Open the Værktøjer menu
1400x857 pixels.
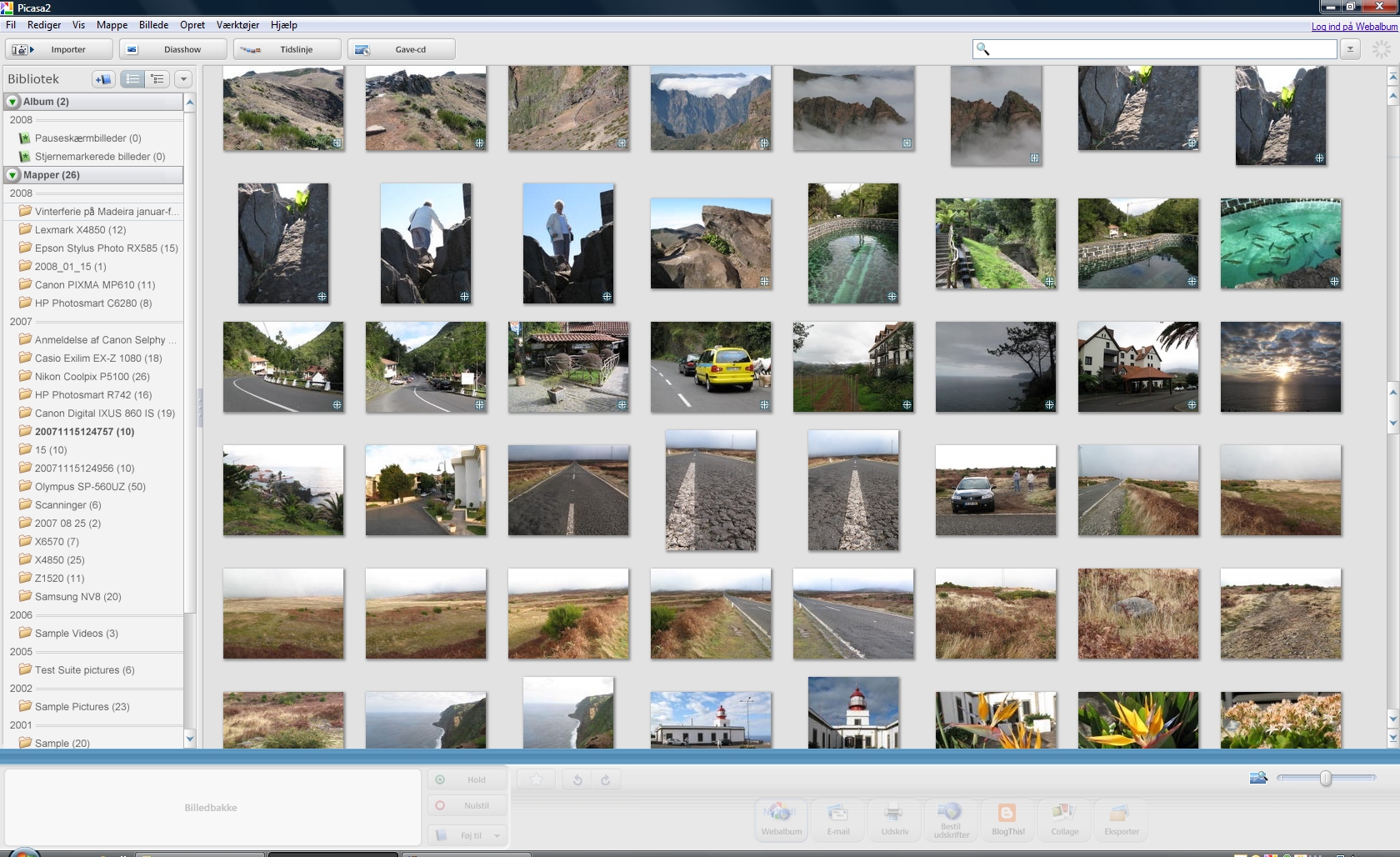pos(237,25)
